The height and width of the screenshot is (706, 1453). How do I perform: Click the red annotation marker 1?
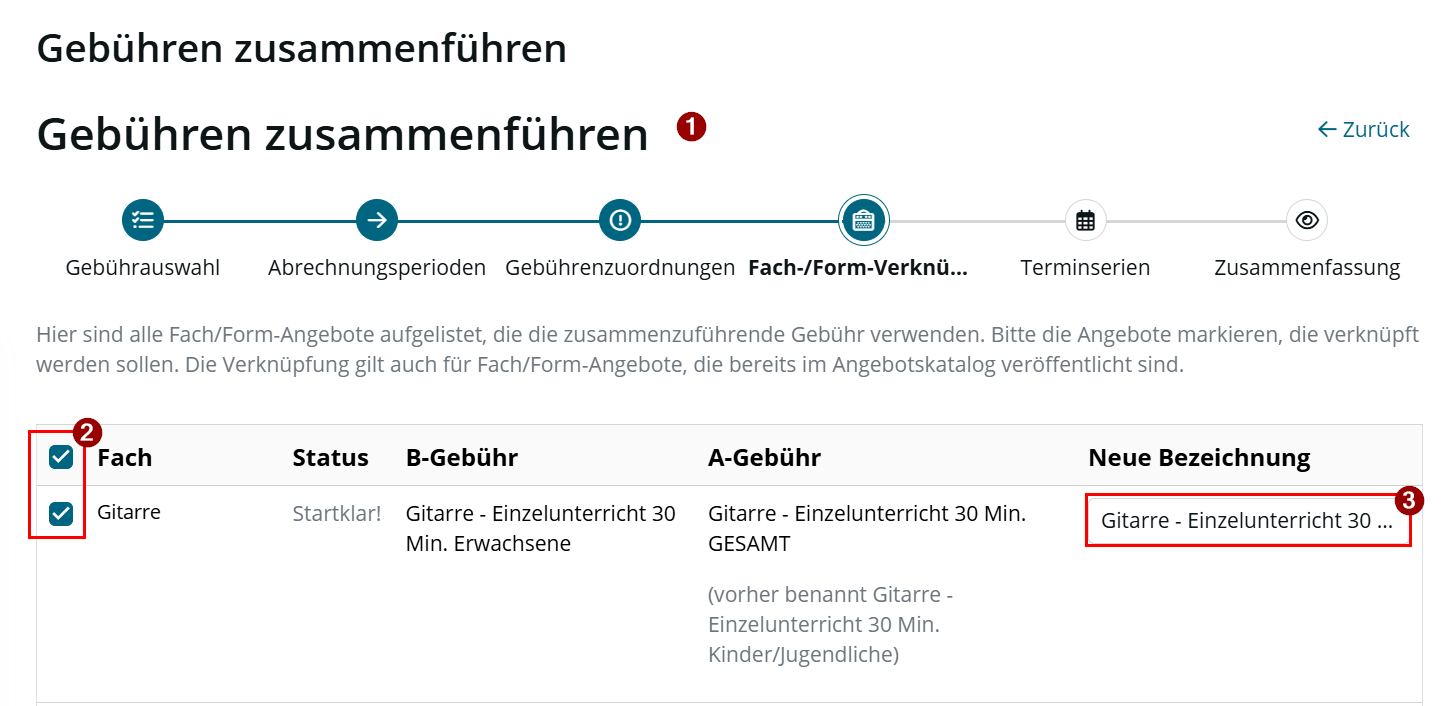click(x=692, y=127)
